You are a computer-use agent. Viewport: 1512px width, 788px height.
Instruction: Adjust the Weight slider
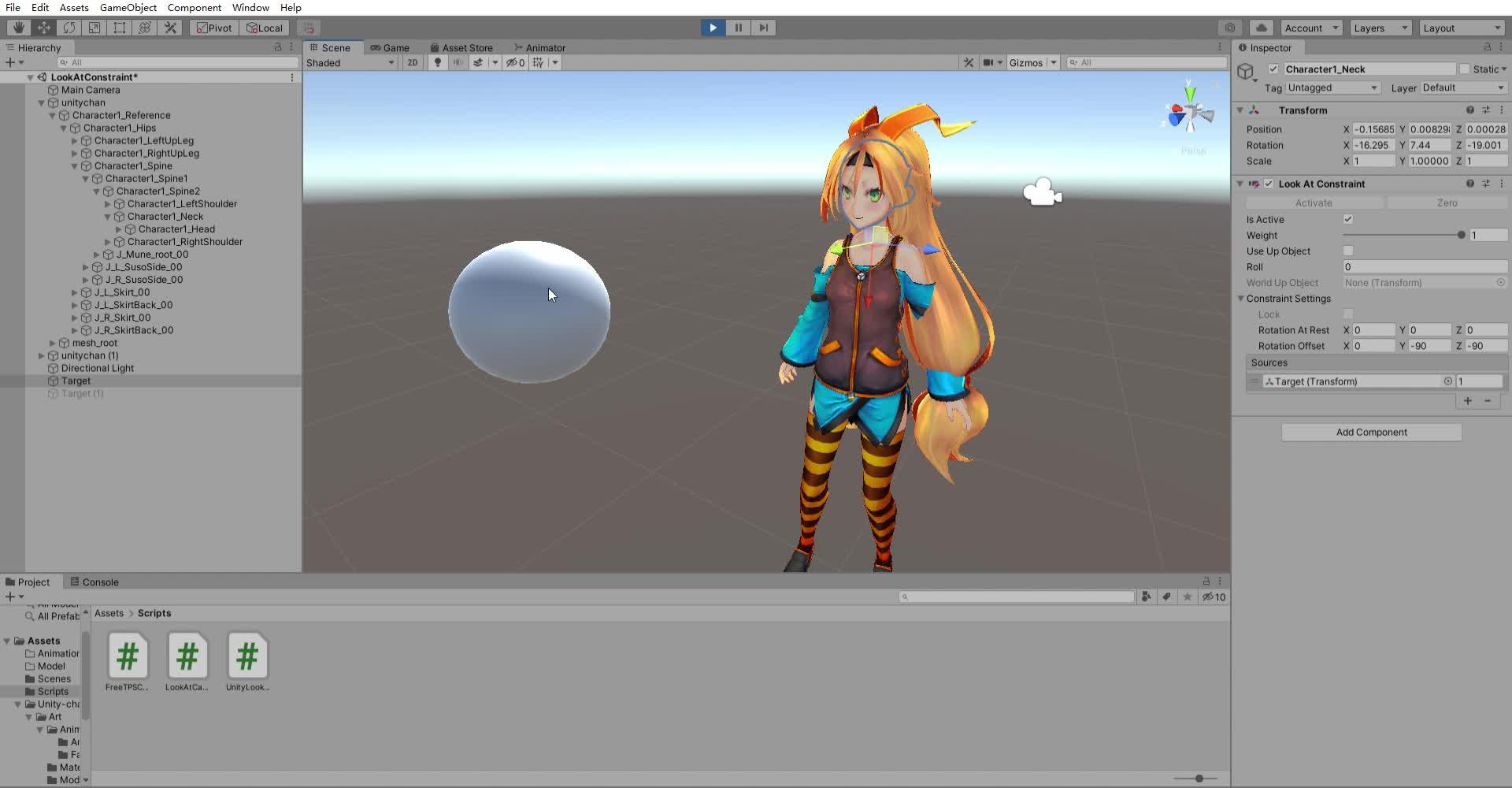[1403, 236]
